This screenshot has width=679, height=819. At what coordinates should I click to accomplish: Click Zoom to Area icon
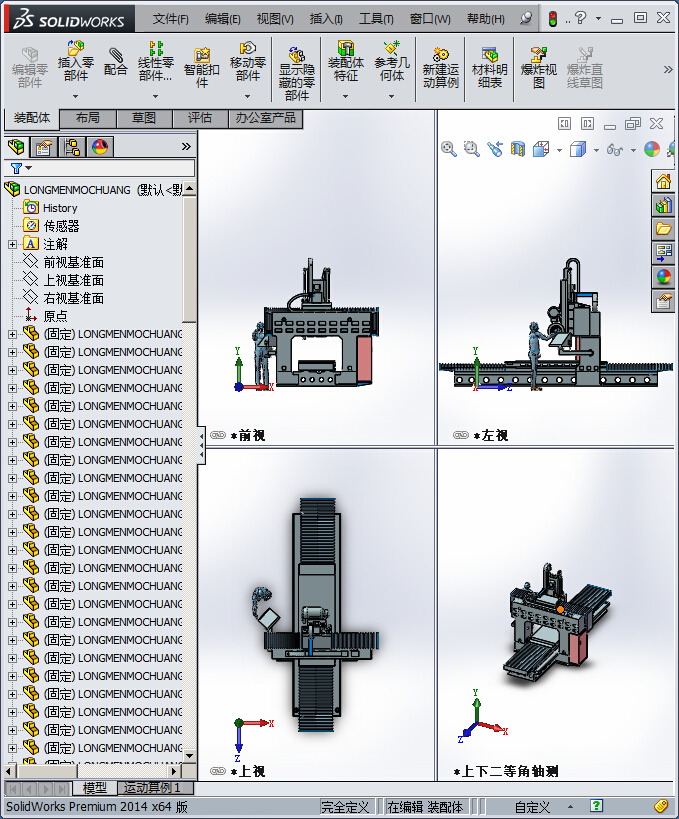click(x=472, y=149)
